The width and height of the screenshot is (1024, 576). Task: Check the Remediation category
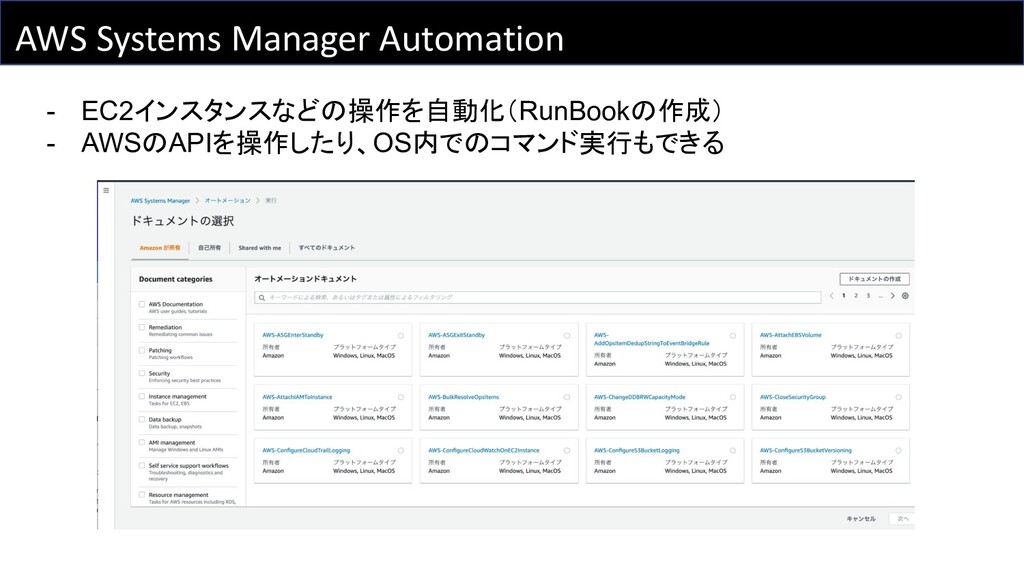(x=142, y=327)
